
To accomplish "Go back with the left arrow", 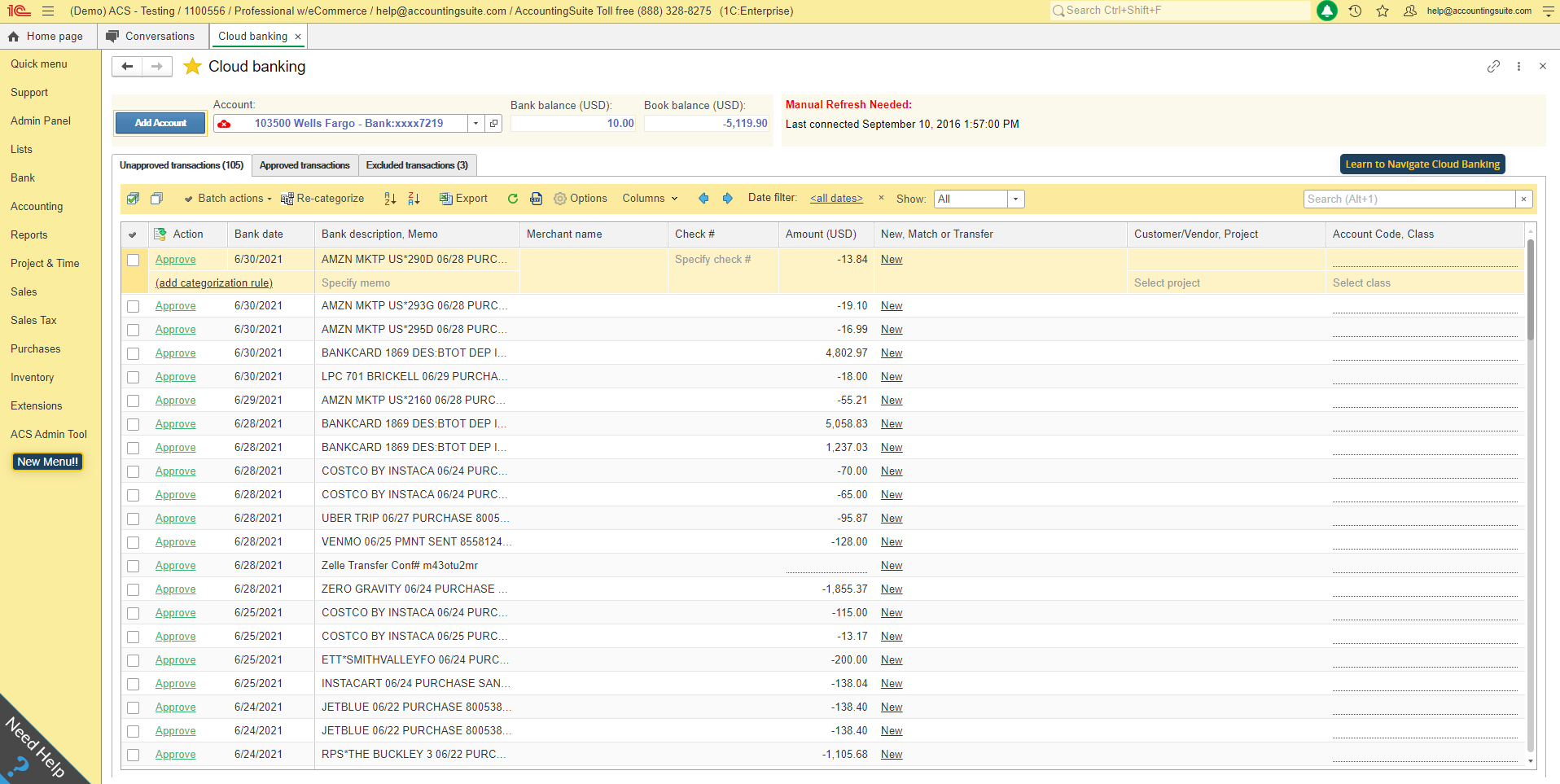I will coord(127,67).
